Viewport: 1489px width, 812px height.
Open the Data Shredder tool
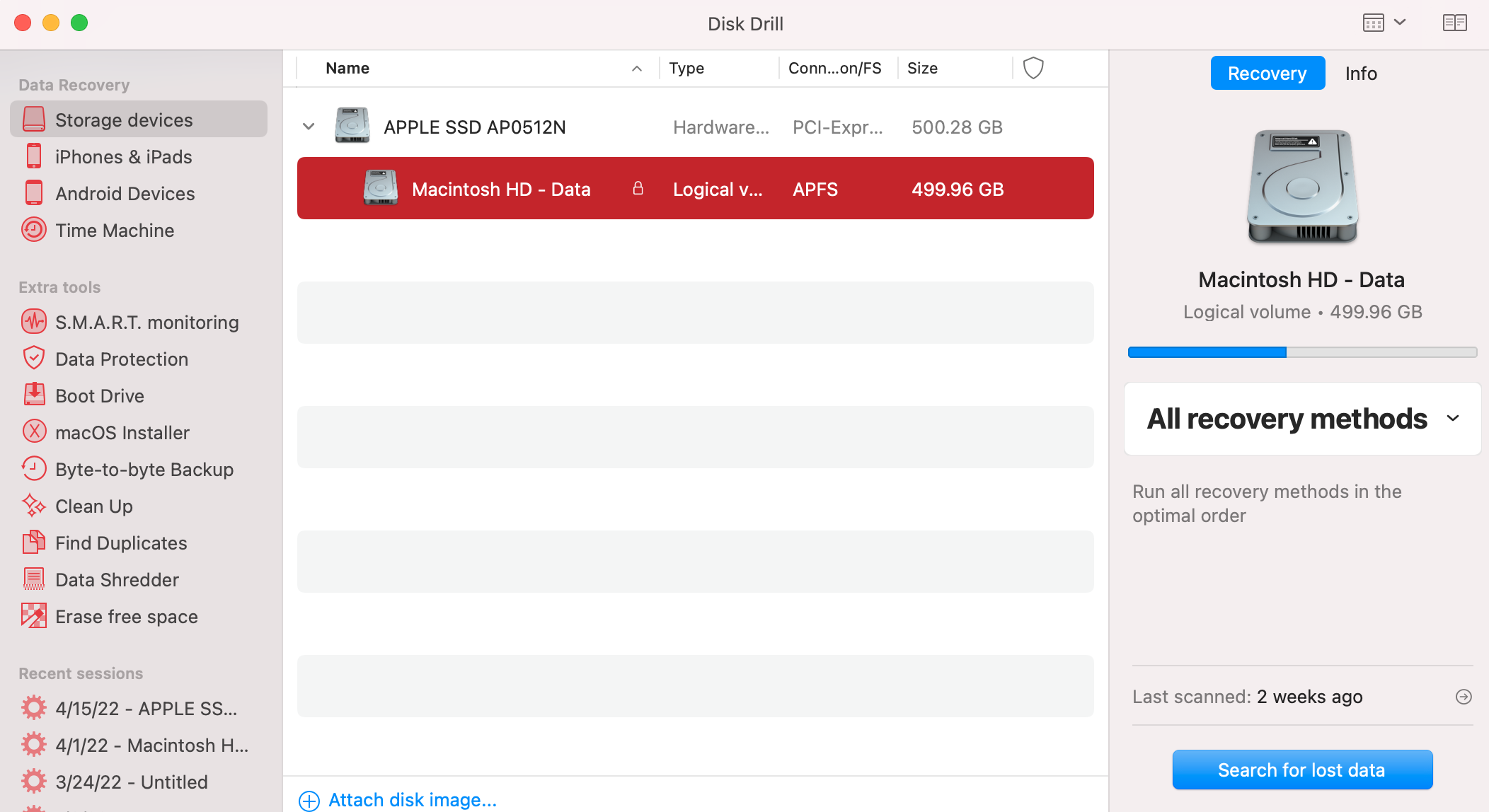pyautogui.click(x=117, y=579)
